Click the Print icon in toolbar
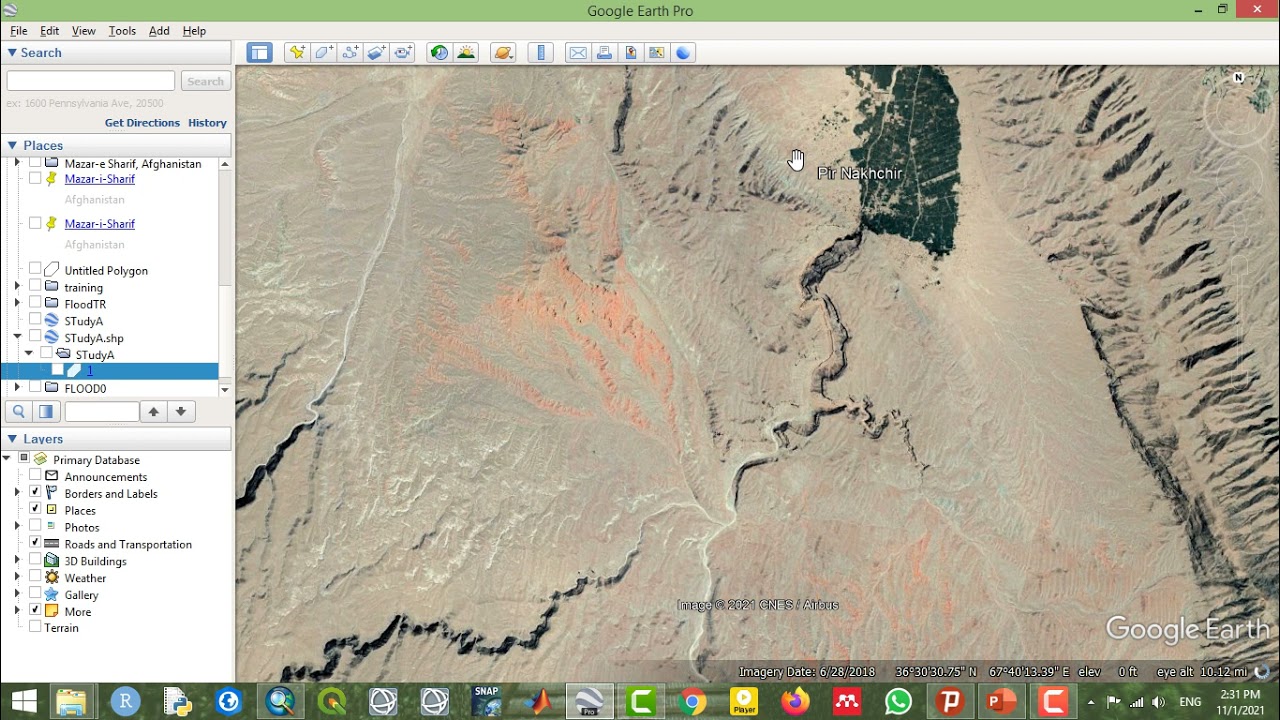The width and height of the screenshot is (1280, 720). coord(604,53)
